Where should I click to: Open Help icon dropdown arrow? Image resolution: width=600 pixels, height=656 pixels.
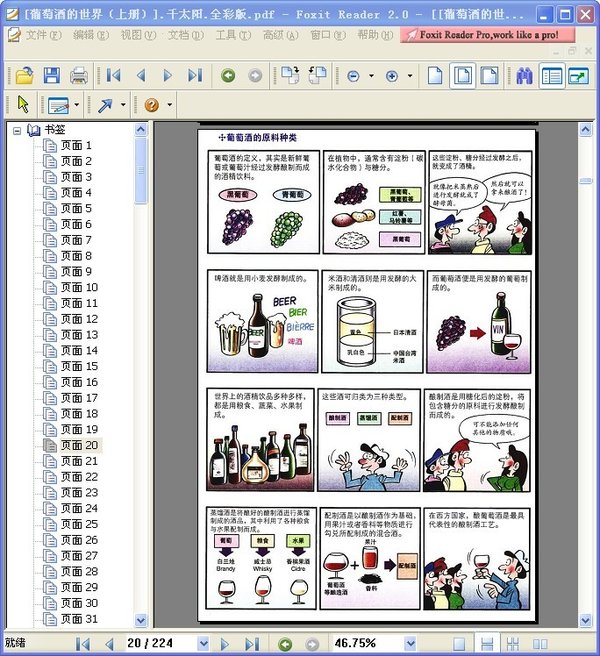tap(169, 105)
